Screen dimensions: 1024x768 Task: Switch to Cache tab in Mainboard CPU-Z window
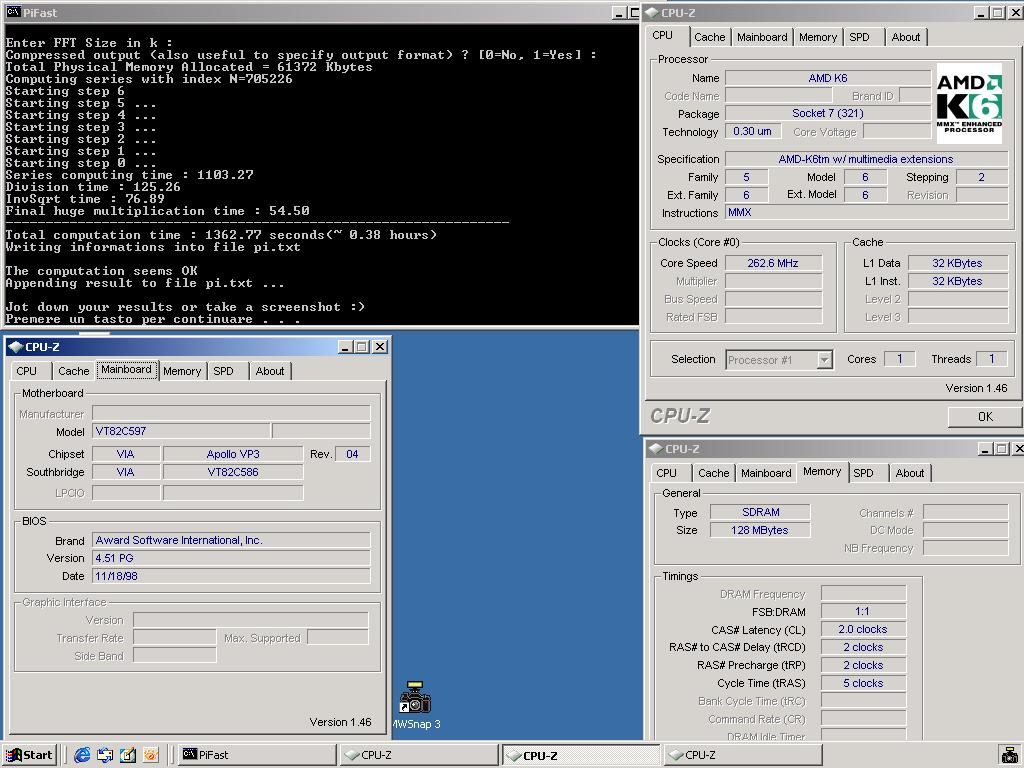pyautogui.click(x=73, y=371)
